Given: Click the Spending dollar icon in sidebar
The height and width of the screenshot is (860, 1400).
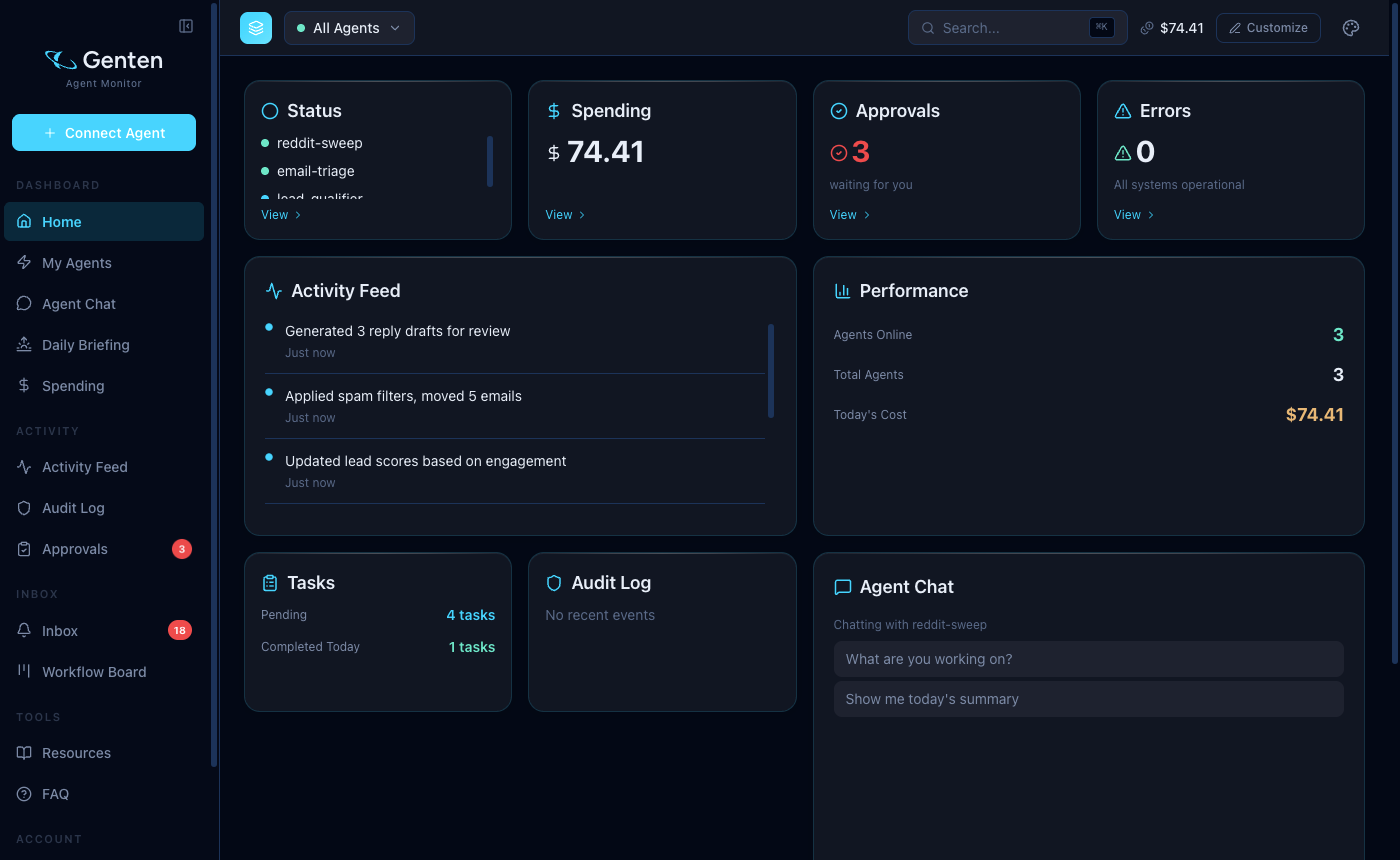Looking at the screenshot, I should click(x=23, y=385).
